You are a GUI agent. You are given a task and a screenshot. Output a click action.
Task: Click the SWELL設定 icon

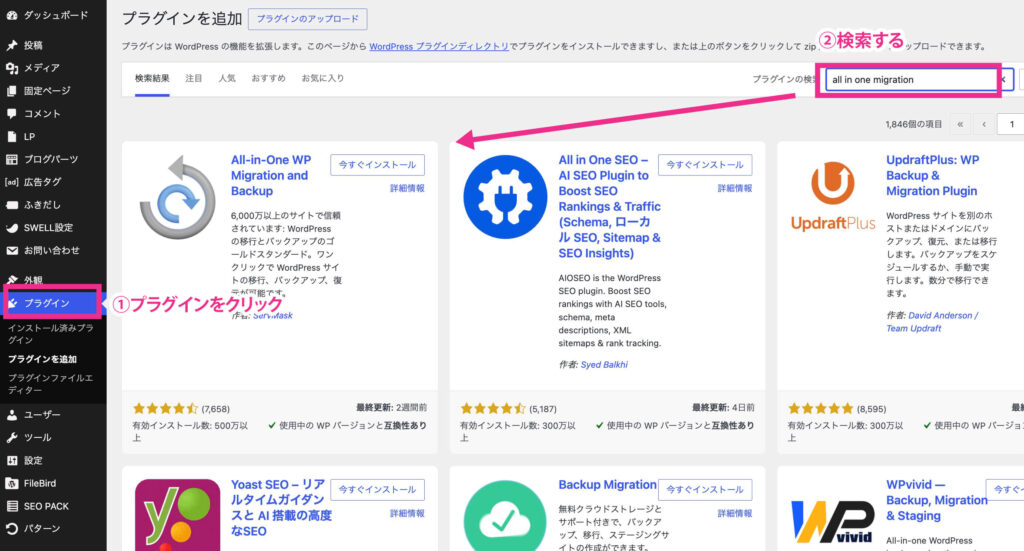coord(12,228)
